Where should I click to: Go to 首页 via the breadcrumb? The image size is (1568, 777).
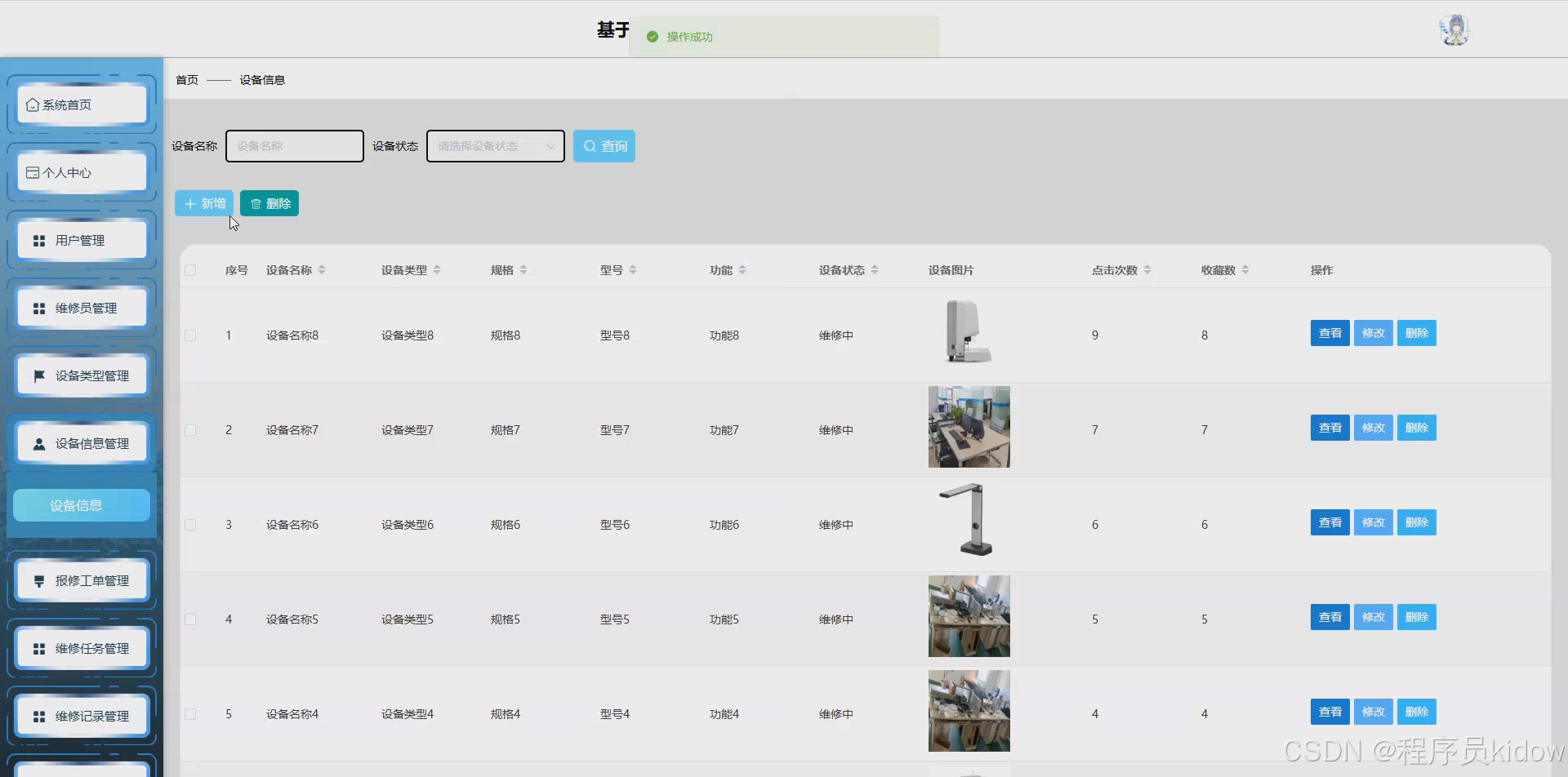(186, 79)
